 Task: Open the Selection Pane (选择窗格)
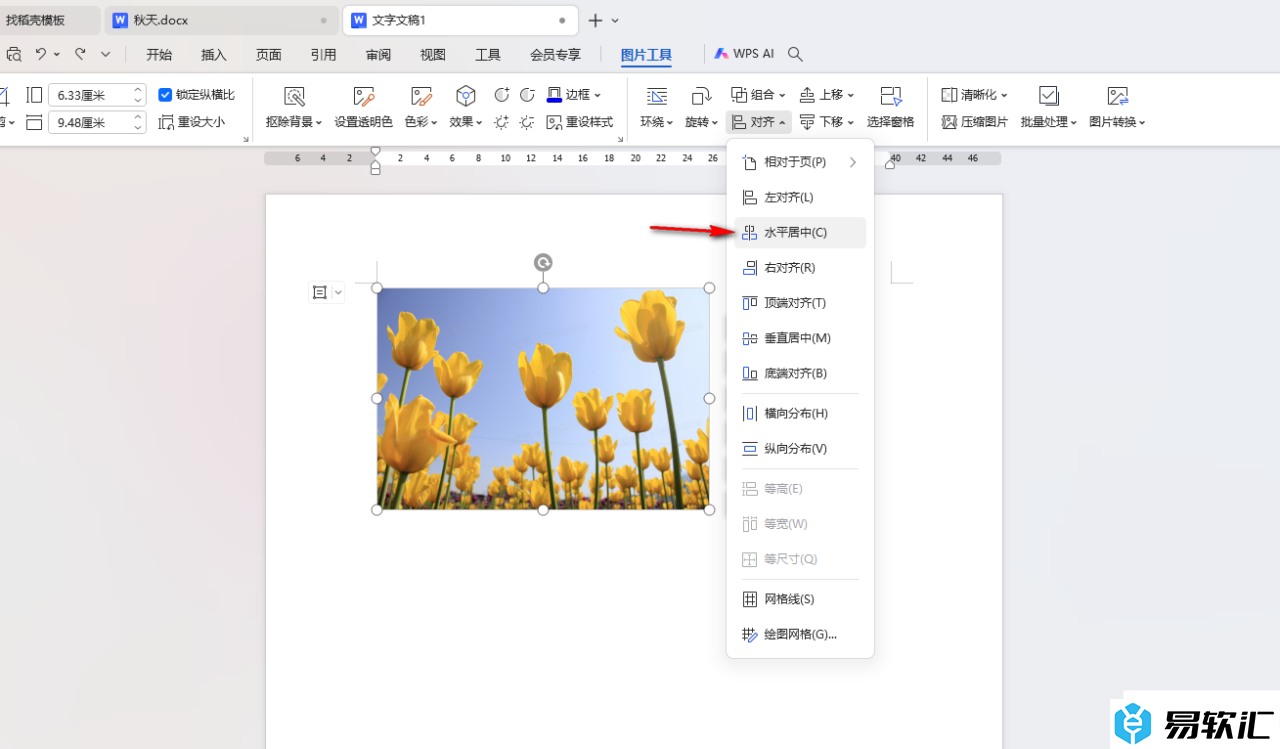pyautogui.click(x=890, y=107)
